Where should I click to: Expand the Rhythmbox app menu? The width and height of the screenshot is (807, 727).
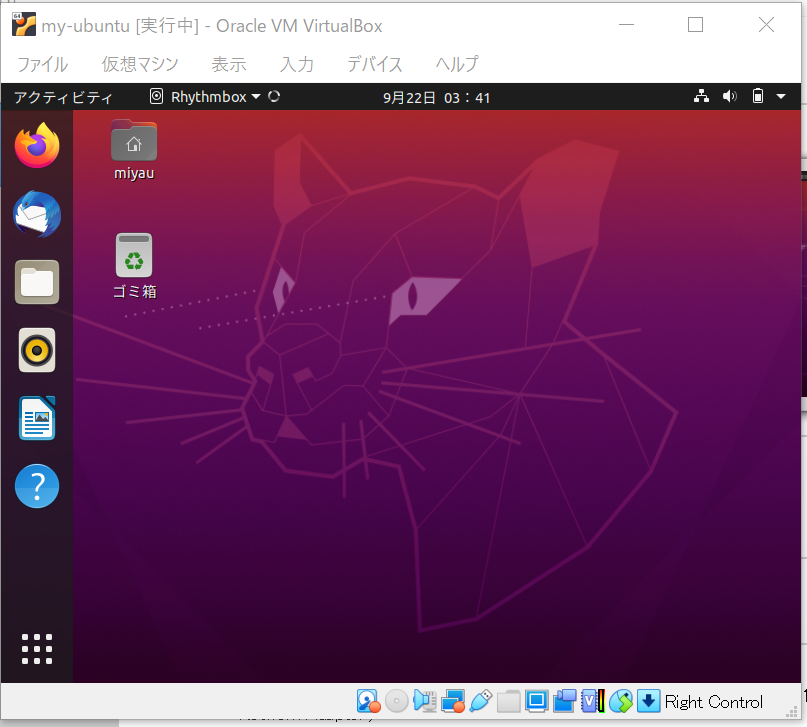pyautogui.click(x=206, y=97)
